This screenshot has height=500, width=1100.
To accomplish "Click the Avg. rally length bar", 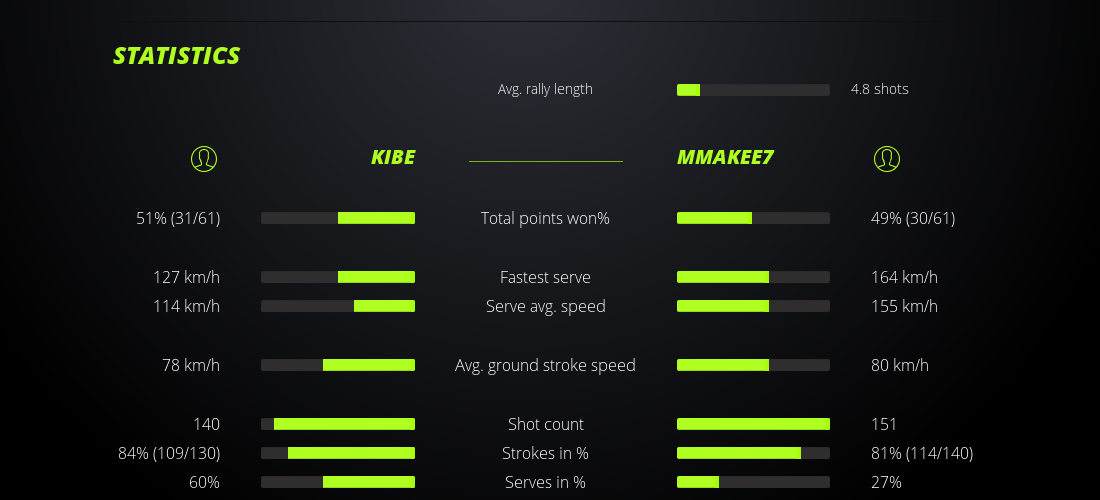I will click(x=753, y=90).
